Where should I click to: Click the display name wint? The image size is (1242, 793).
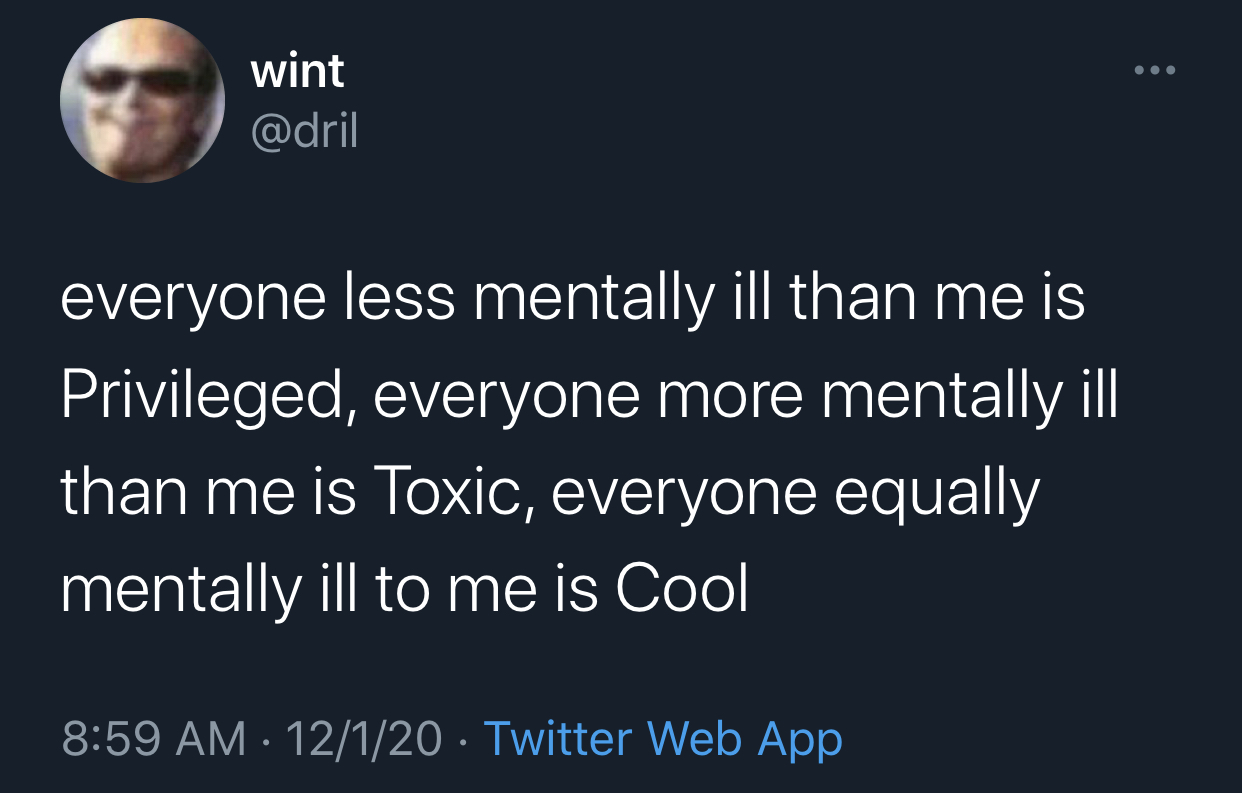pos(296,70)
